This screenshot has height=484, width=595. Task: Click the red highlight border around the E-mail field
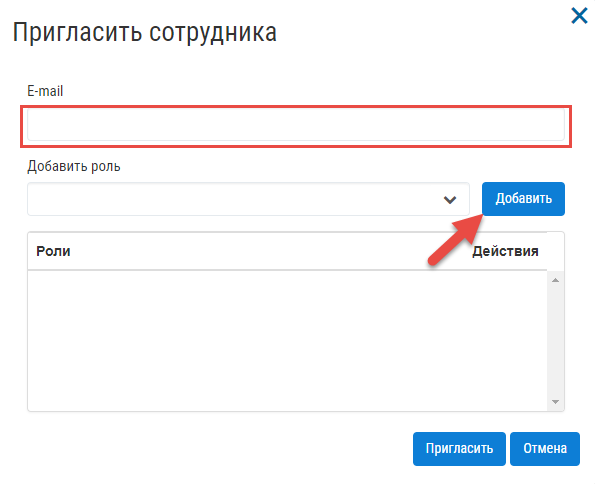(x=296, y=107)
